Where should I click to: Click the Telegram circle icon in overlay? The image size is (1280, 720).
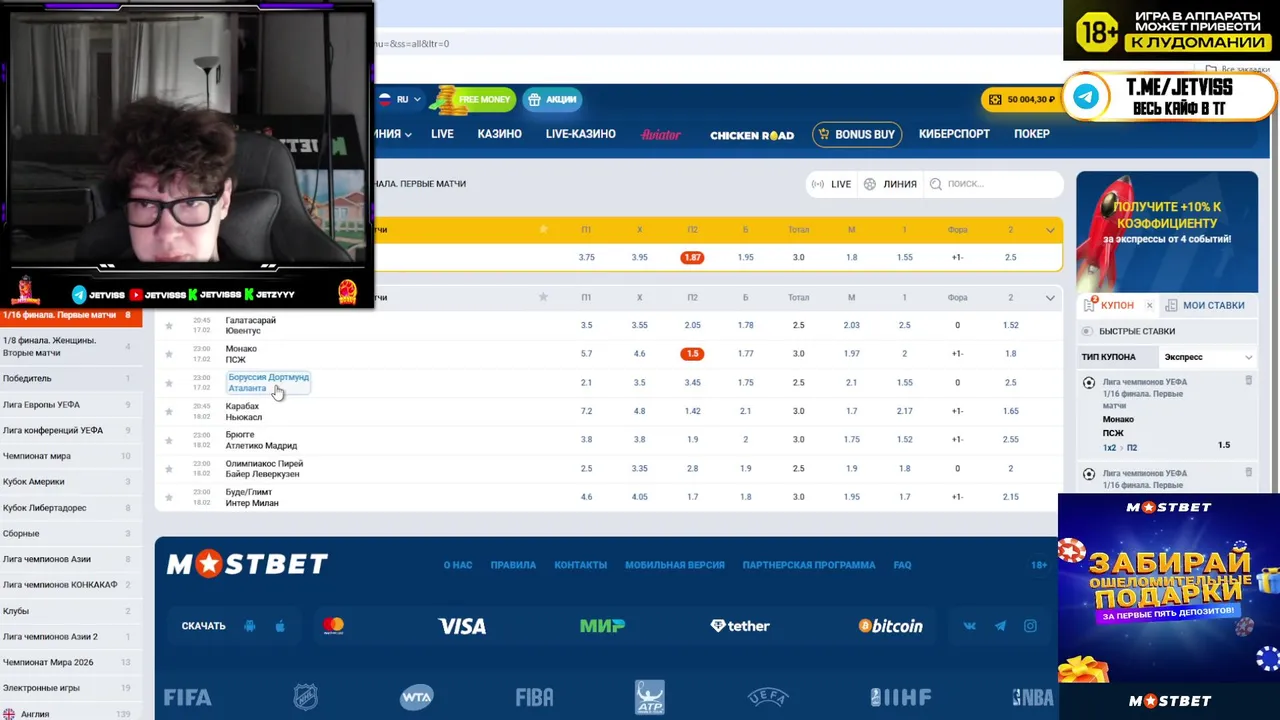1086,96
